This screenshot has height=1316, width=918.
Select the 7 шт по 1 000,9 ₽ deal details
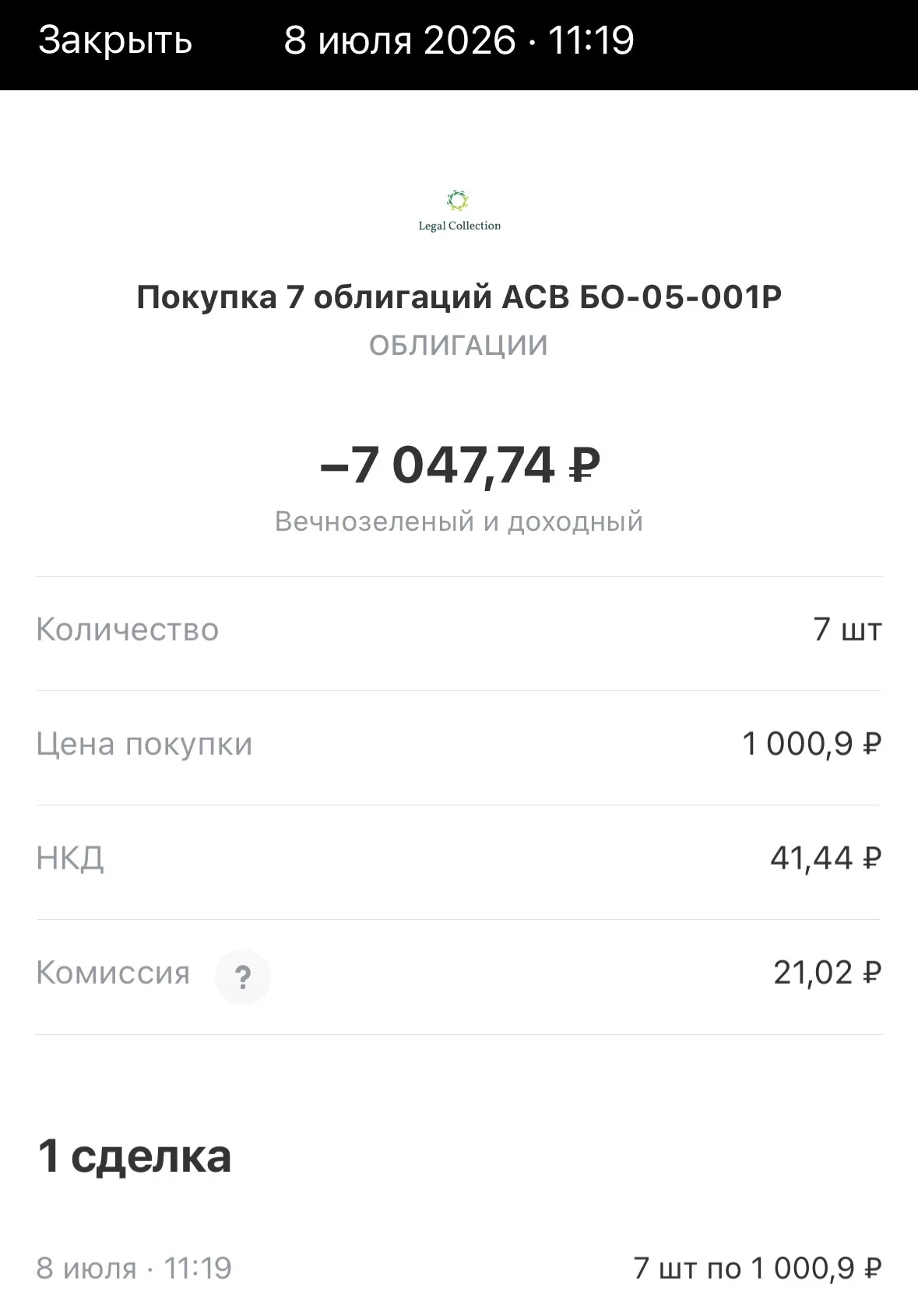click(x=758, y=1269)
